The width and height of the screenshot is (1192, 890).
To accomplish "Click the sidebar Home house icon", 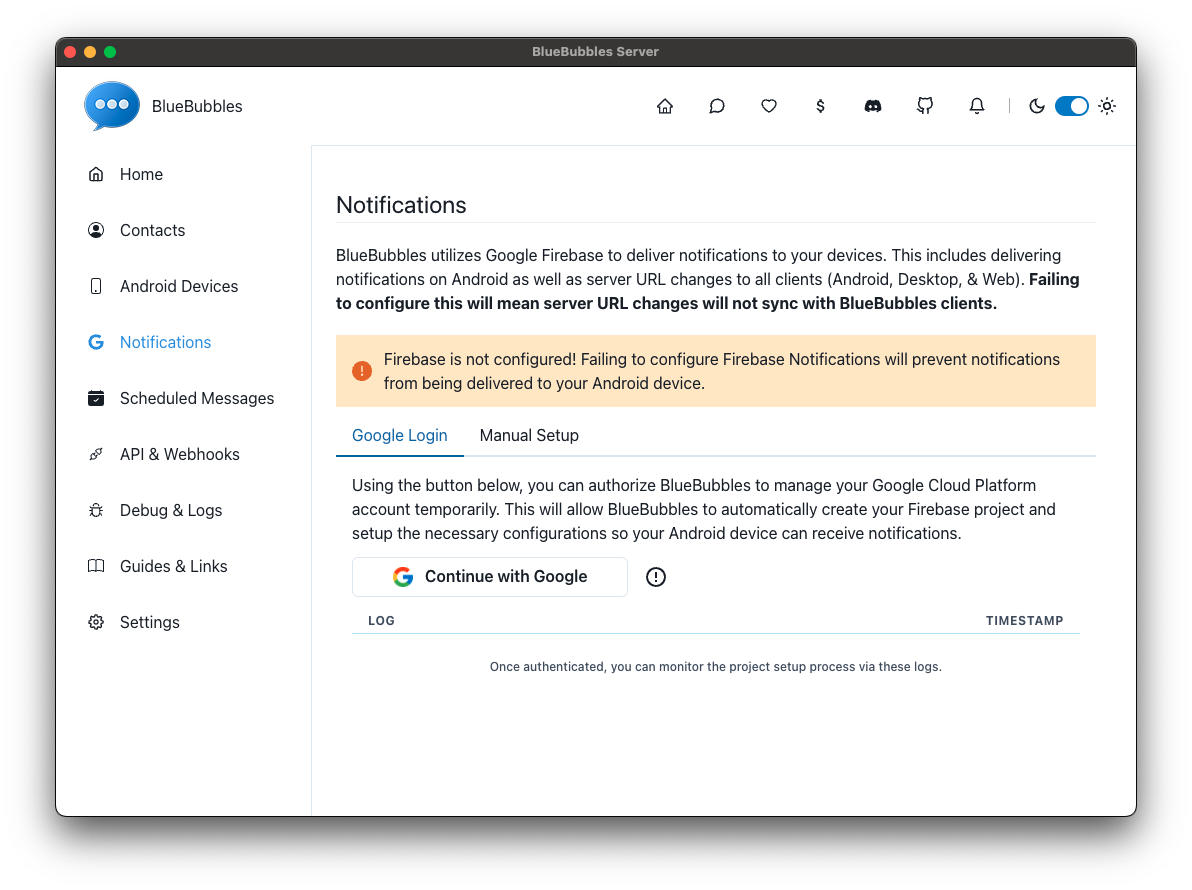I will [x=96, y=174].
